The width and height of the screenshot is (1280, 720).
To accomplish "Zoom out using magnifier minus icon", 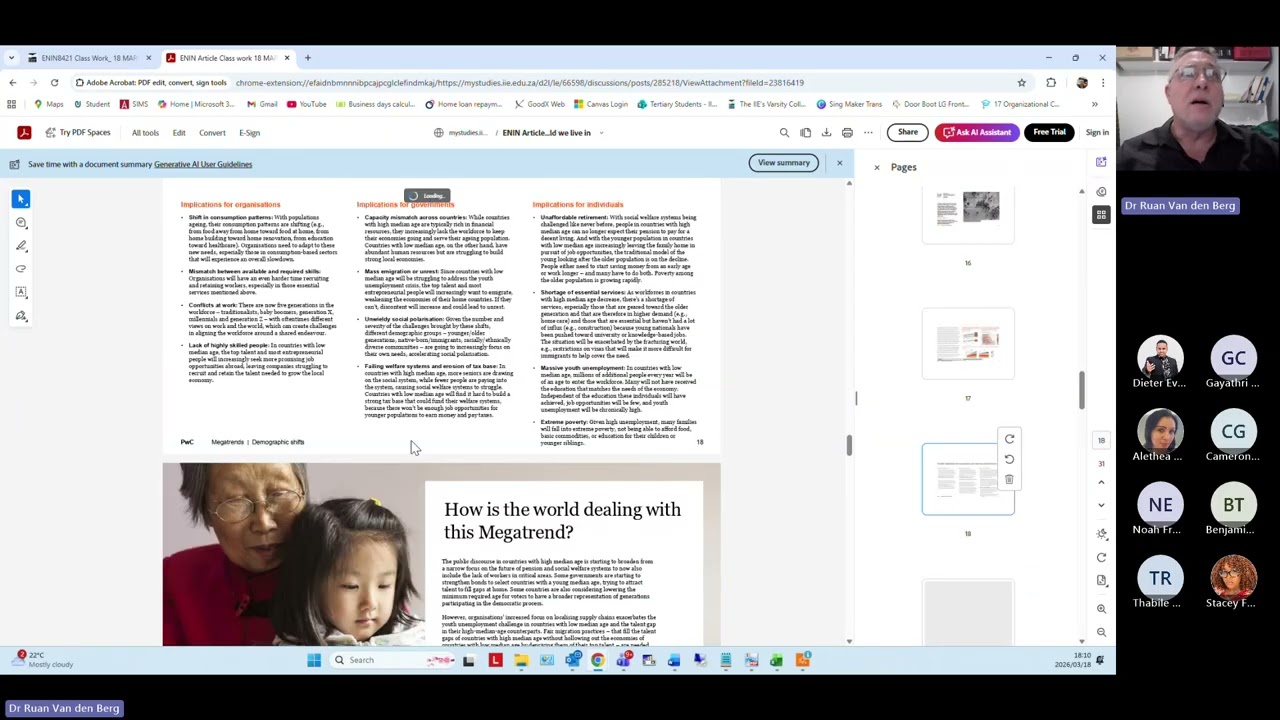I will pos(1101,632).
